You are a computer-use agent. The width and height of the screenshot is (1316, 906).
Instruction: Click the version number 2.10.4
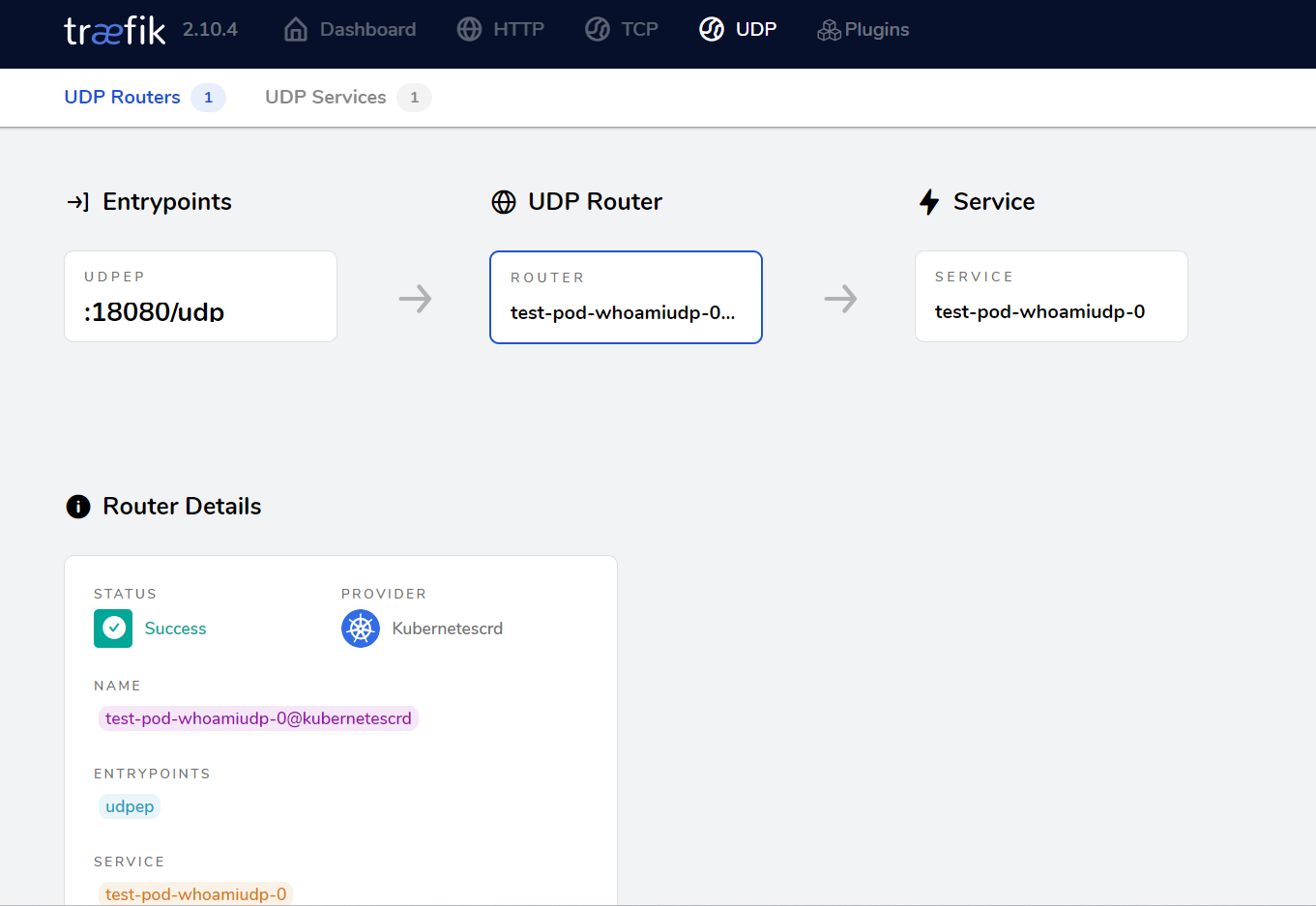coord(210,30)
